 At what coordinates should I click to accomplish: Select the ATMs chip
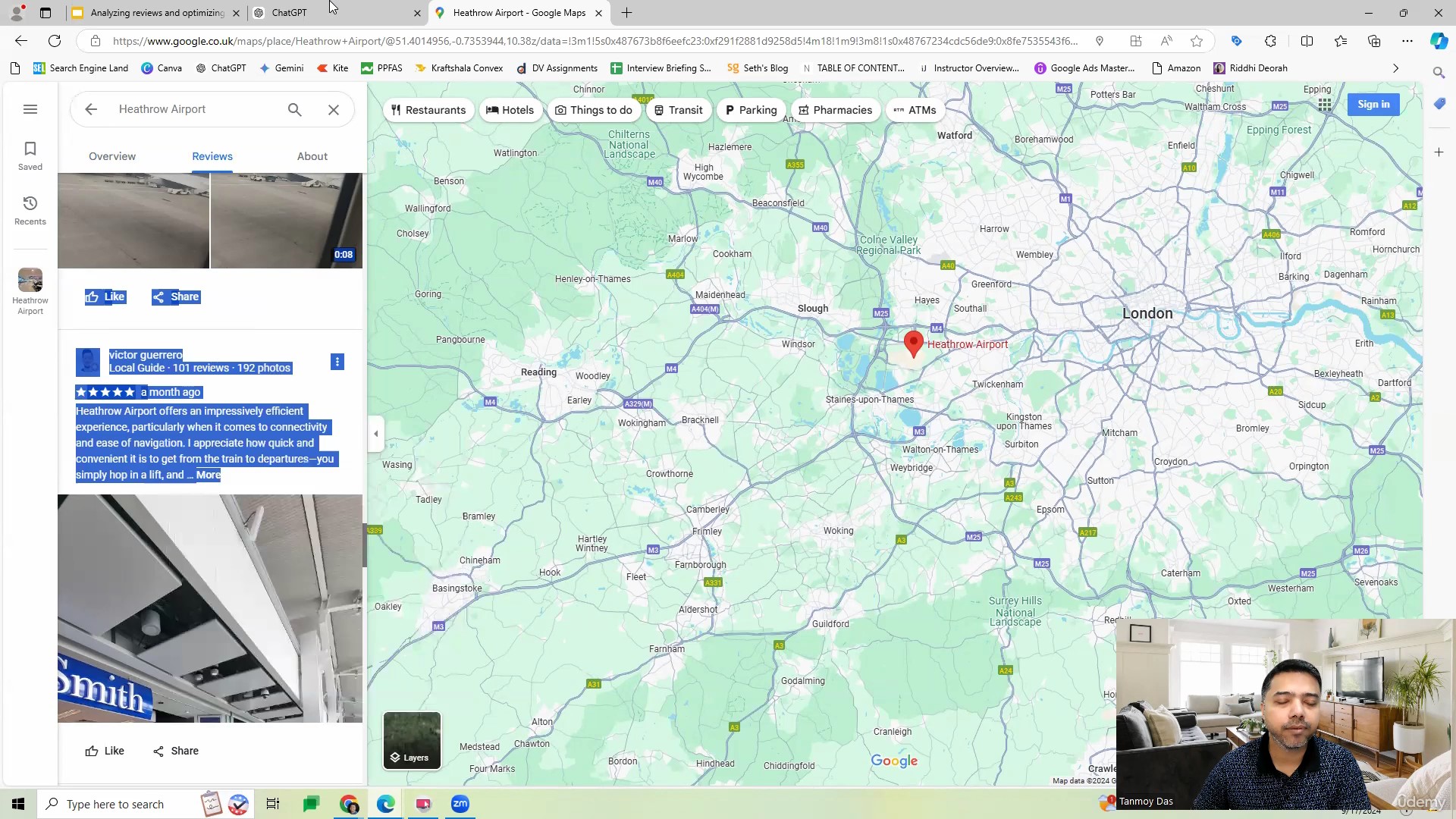(915, 110)
